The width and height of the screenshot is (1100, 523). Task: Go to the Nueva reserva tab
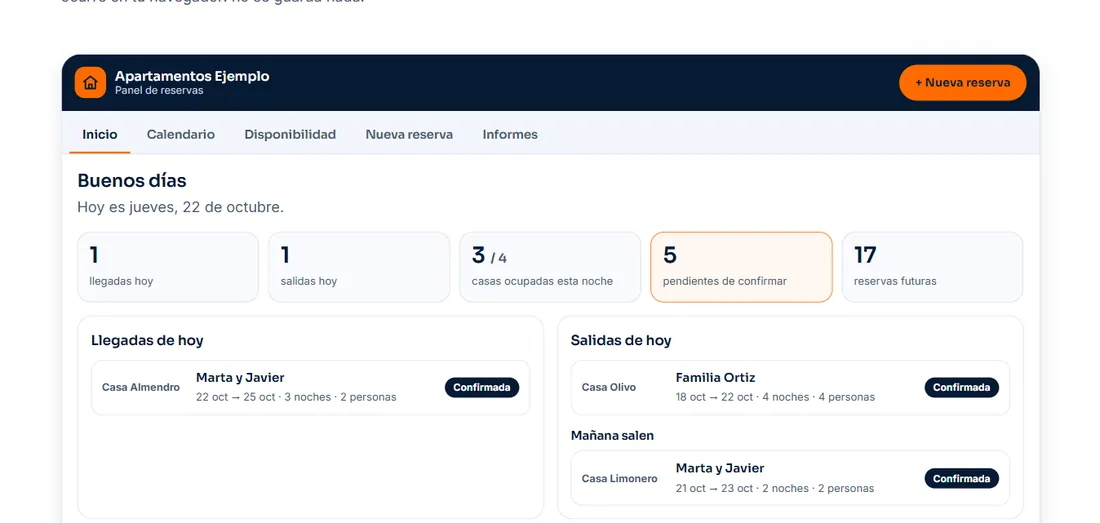pos(409,135)
